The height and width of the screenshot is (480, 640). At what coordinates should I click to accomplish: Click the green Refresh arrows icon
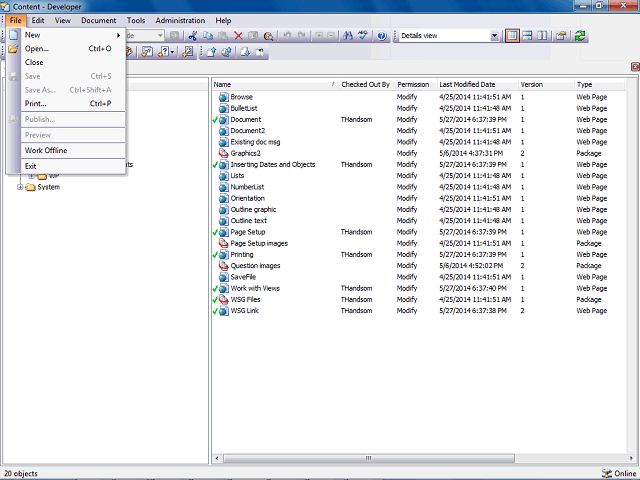point(580,36)
